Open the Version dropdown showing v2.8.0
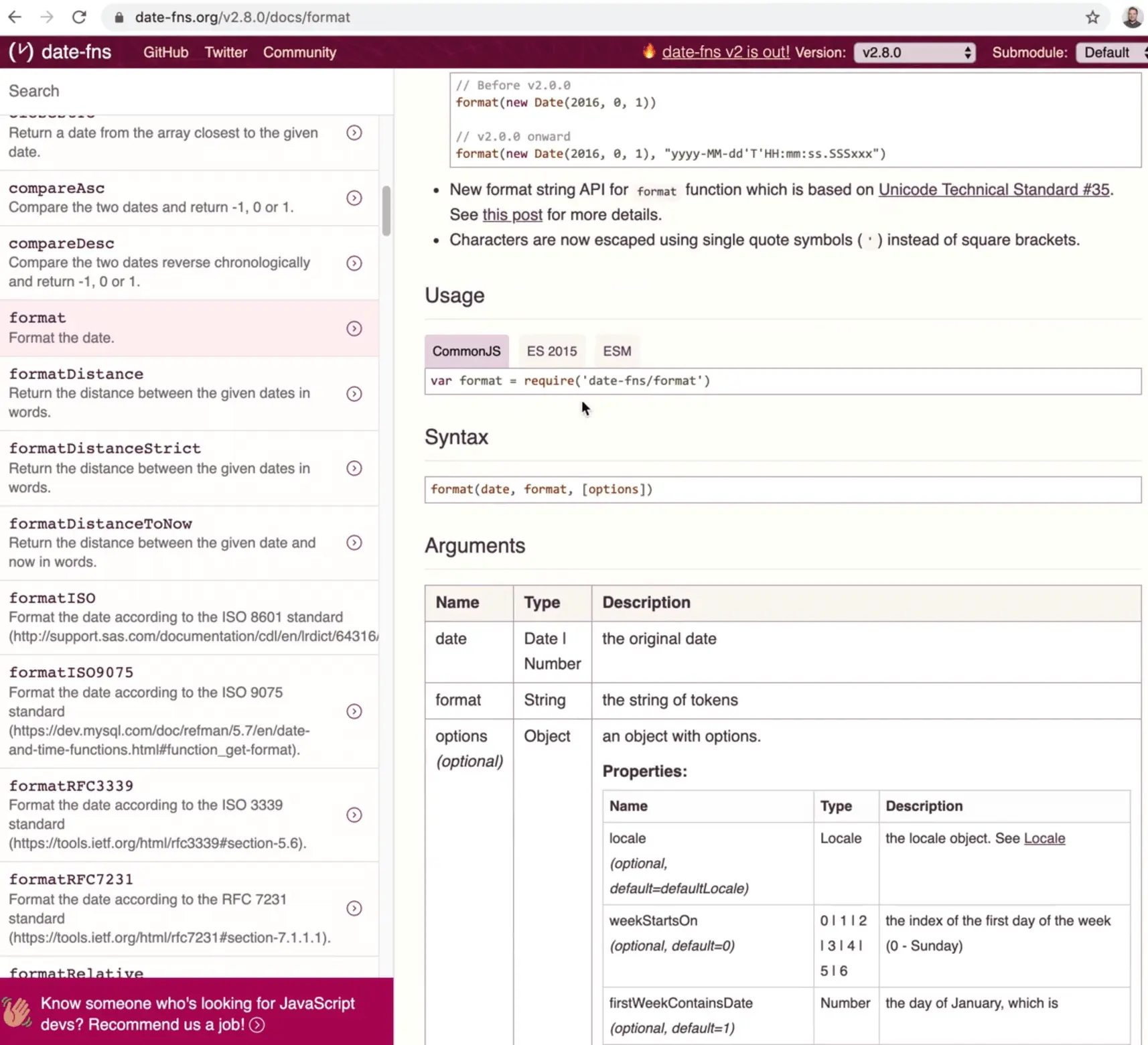The image size is (1148, 1045). click(x=914, y=52)
